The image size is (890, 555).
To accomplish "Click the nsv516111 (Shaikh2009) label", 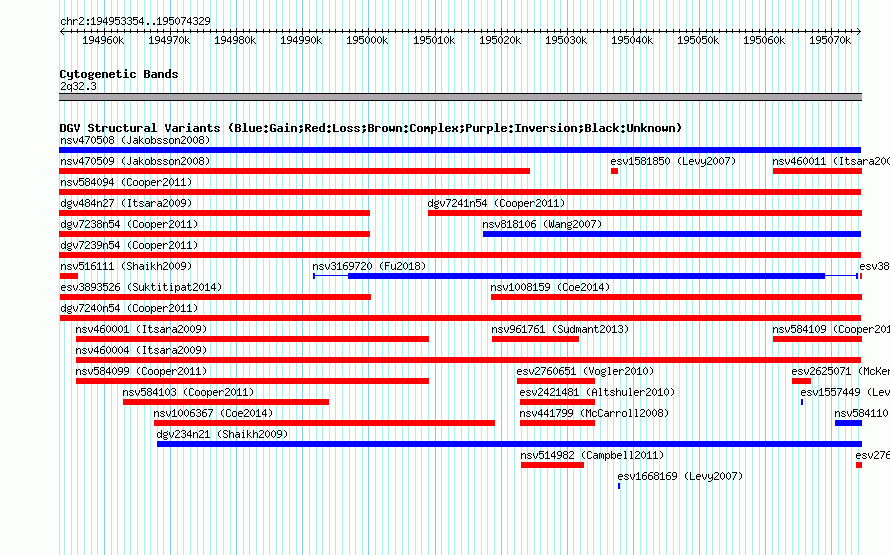I will pyautogui.click(x=126, y=266).
